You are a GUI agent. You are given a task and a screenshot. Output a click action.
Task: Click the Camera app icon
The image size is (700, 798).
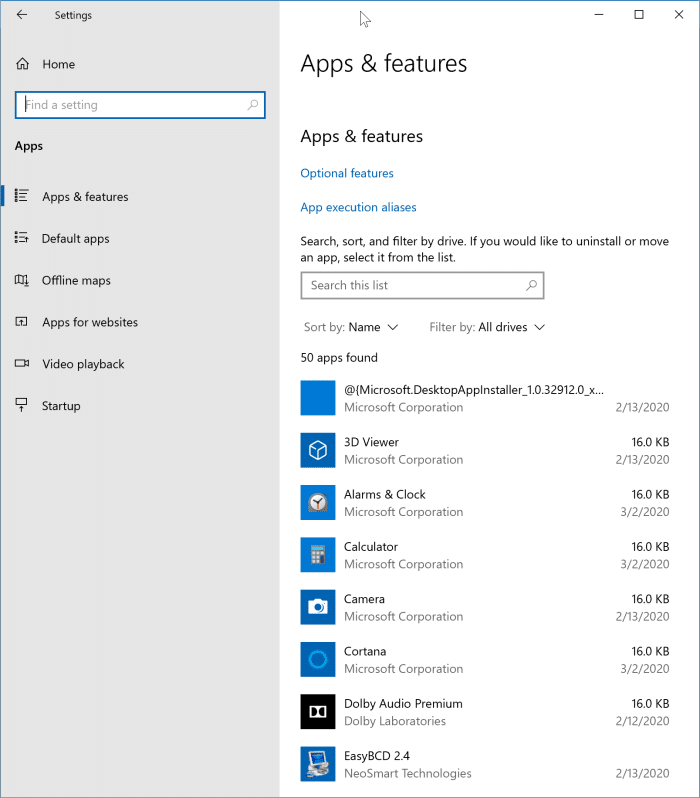[x=318, y=607]
